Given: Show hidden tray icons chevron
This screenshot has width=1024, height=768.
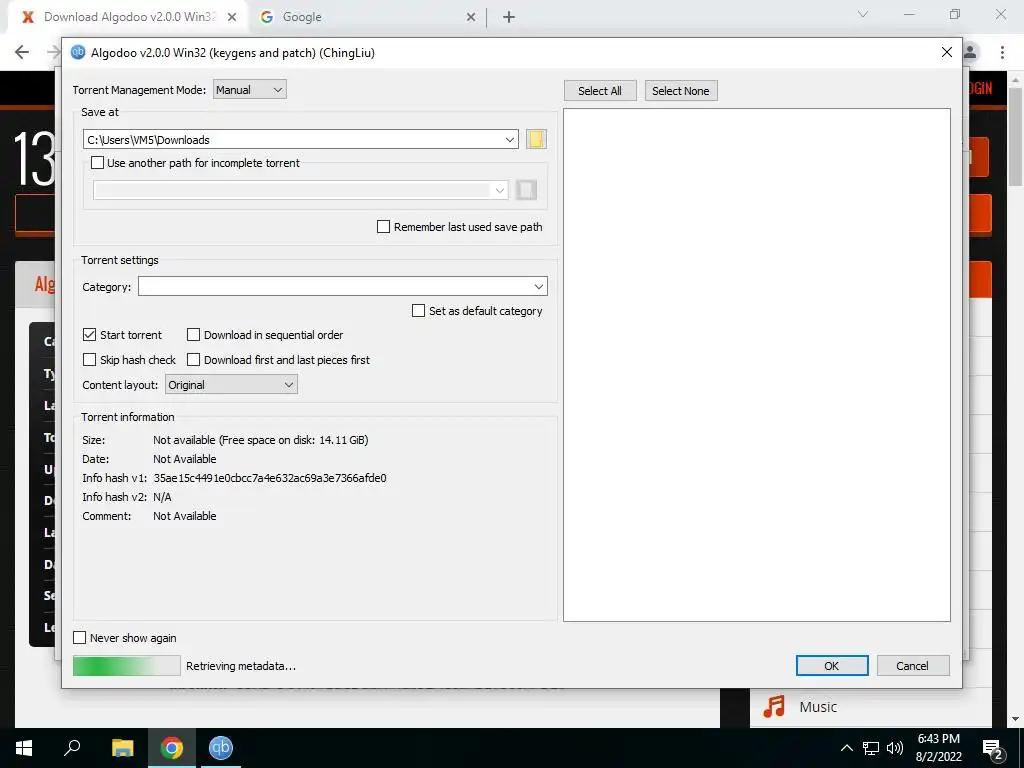Looking at the screenshot, I should coord(846,748).
